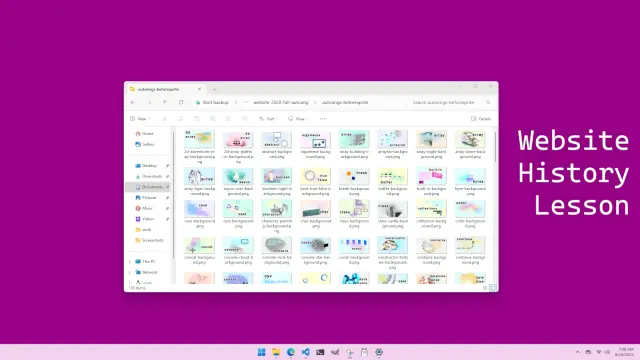Open the View dropdown menu
640x360 pixels.
pyautogui.click(x=298, y=119)
